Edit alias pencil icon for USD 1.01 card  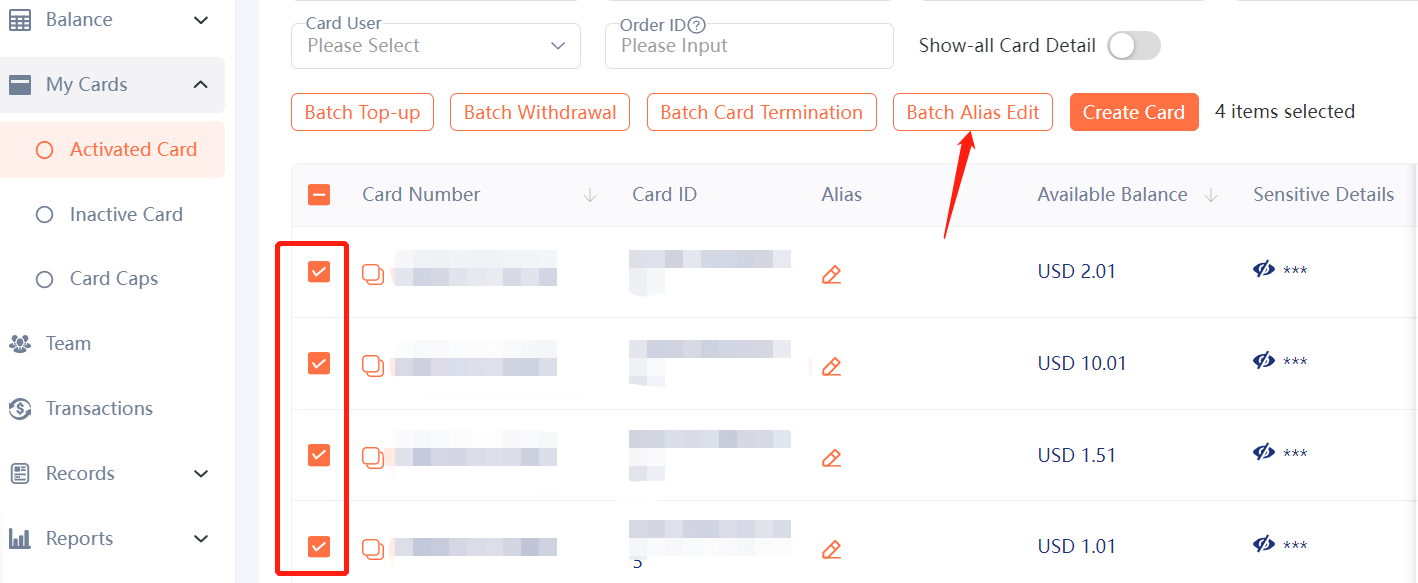(x=831, y=549)
